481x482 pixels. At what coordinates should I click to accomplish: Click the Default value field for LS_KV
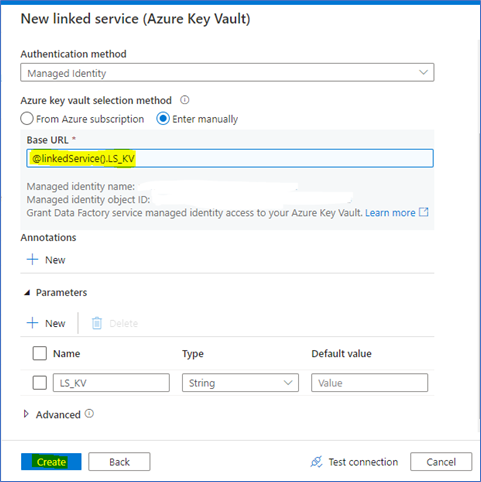point(369,383)
